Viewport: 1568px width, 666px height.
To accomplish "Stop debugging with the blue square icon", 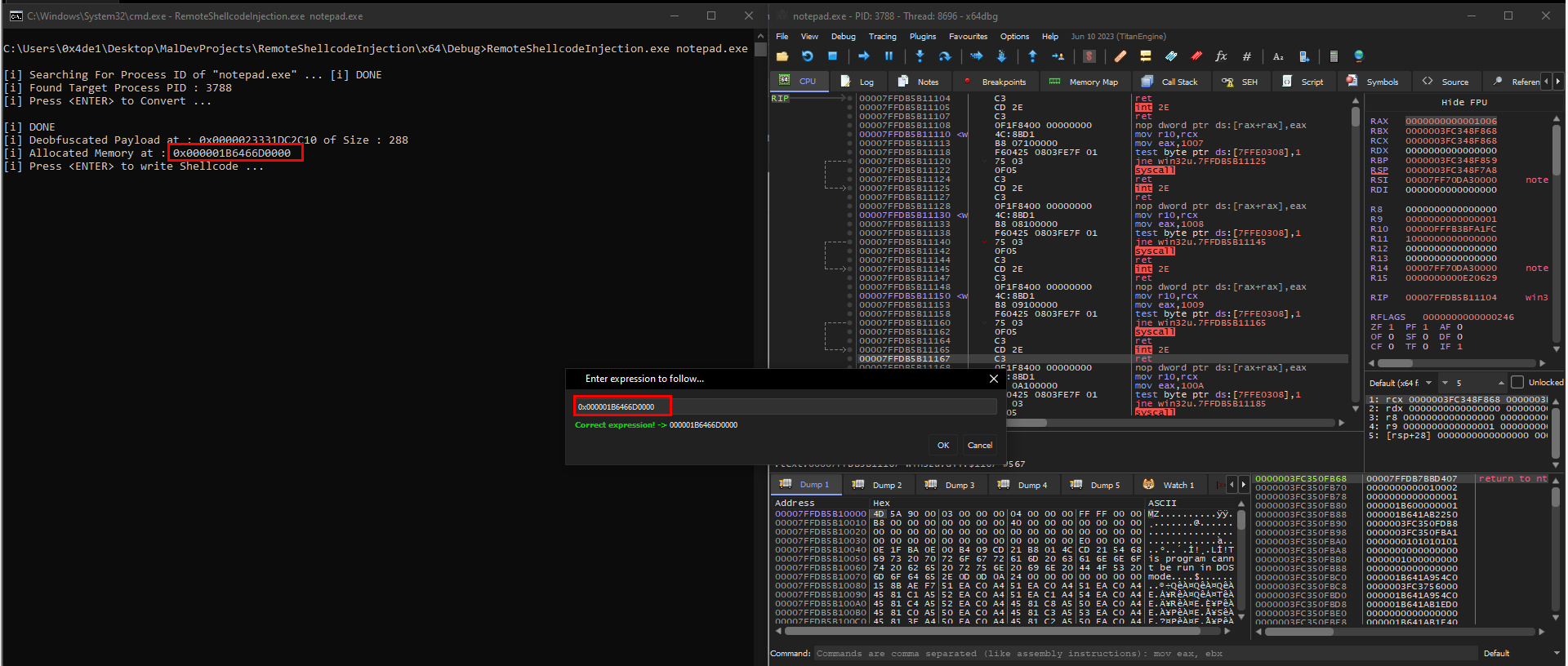I will (832, 56).
